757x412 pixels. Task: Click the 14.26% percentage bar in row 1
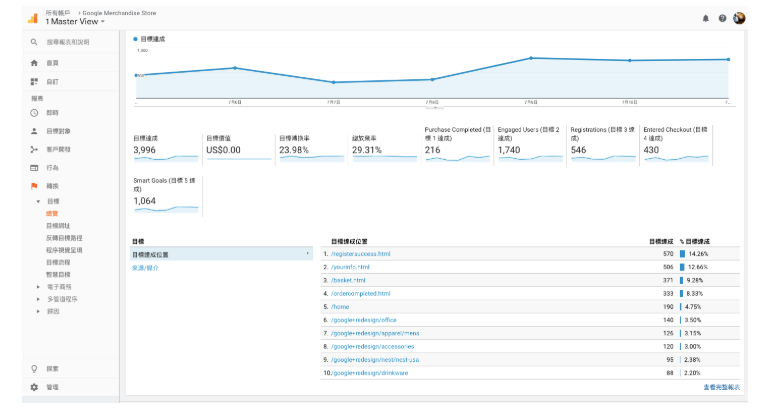pos(682,254)
